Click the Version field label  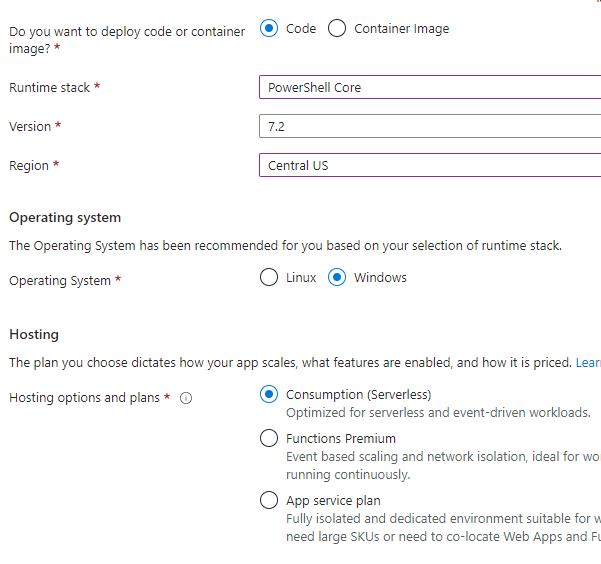click(x=30, y=127)
